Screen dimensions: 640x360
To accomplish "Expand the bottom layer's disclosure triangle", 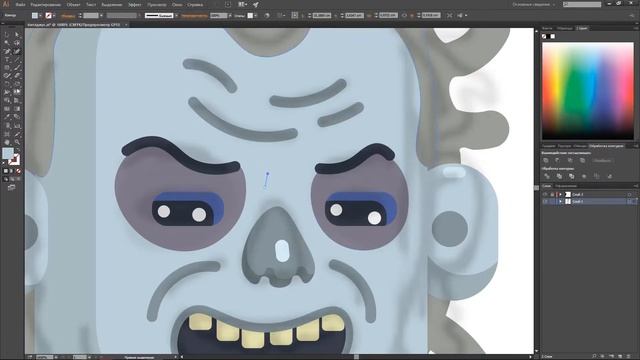I will pyautogui.click(x=560, y=202).
